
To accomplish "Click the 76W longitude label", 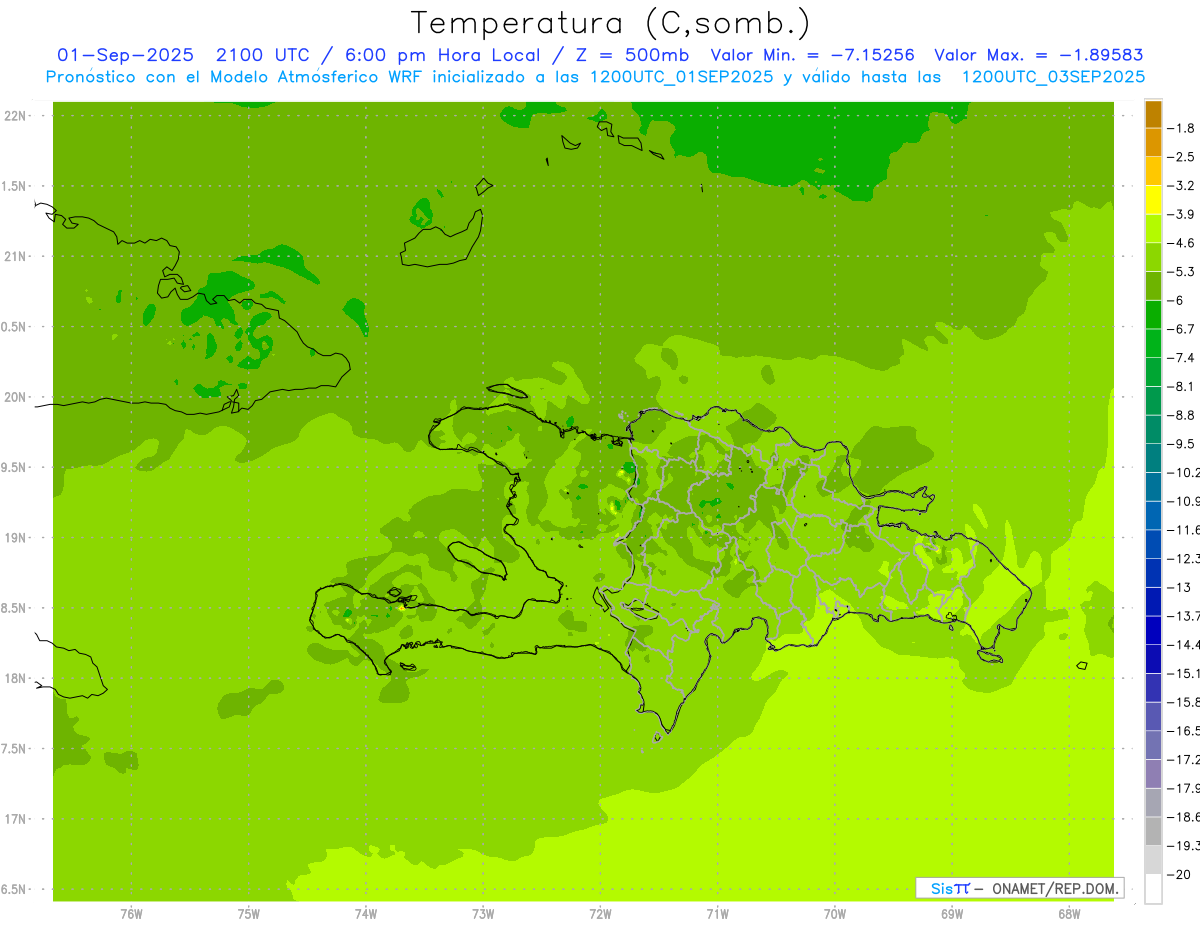I will tap(131, 913).
